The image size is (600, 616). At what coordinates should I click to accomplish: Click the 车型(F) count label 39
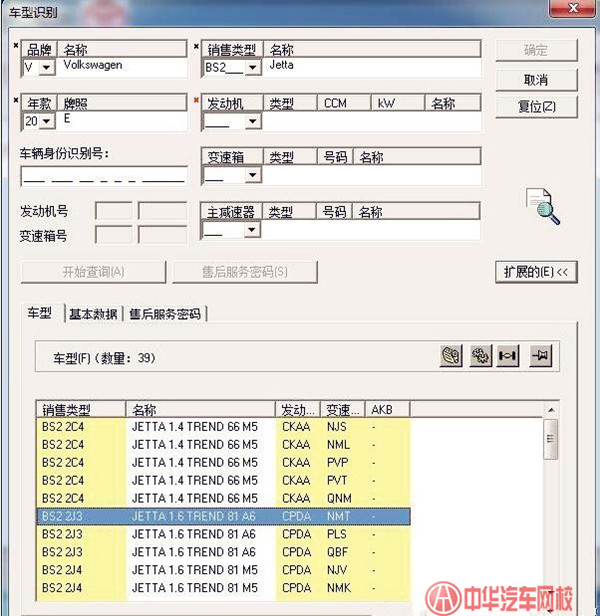tap(104, 358)
